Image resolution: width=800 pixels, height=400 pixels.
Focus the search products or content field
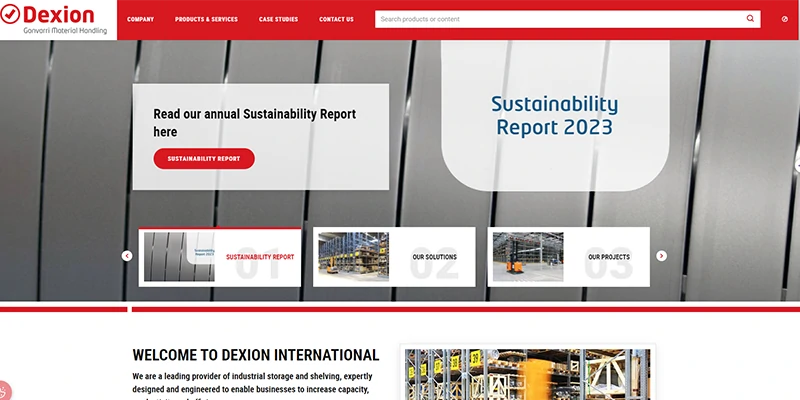pos(560,19)
